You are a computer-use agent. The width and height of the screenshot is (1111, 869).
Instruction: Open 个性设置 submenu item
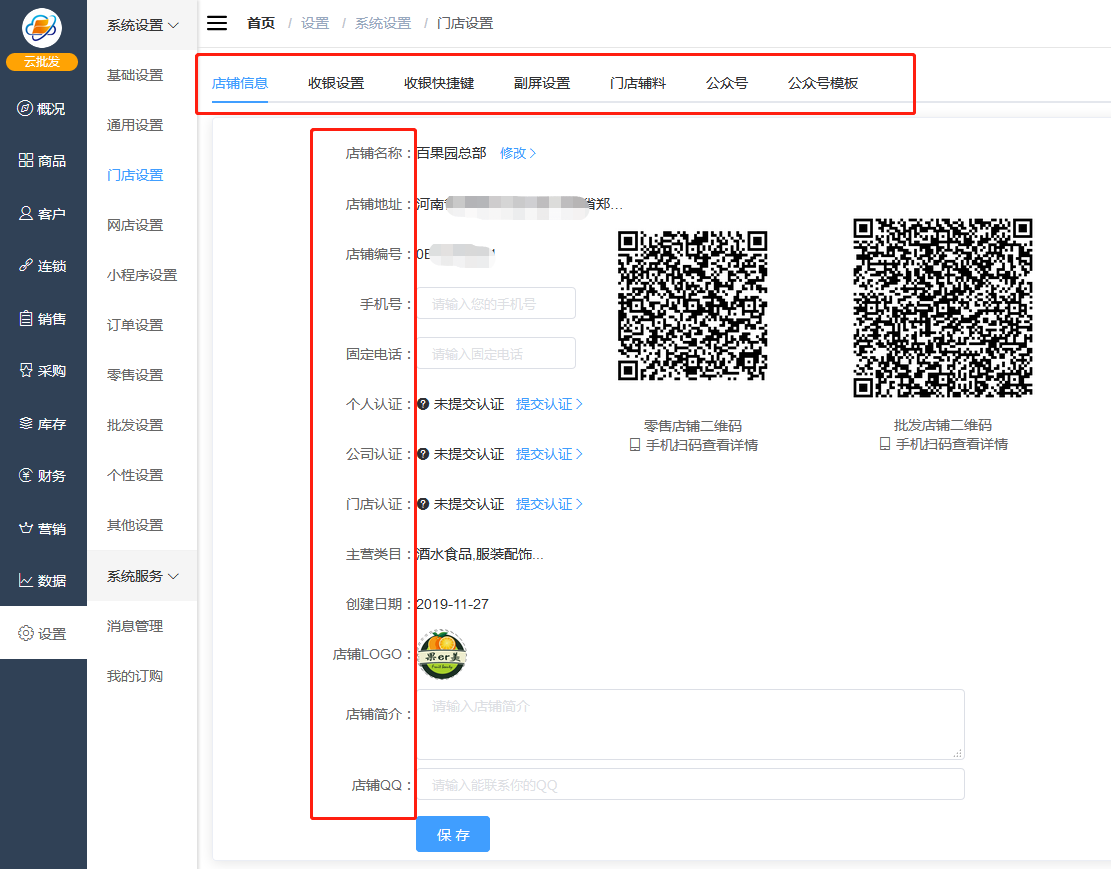coord(135,475)
